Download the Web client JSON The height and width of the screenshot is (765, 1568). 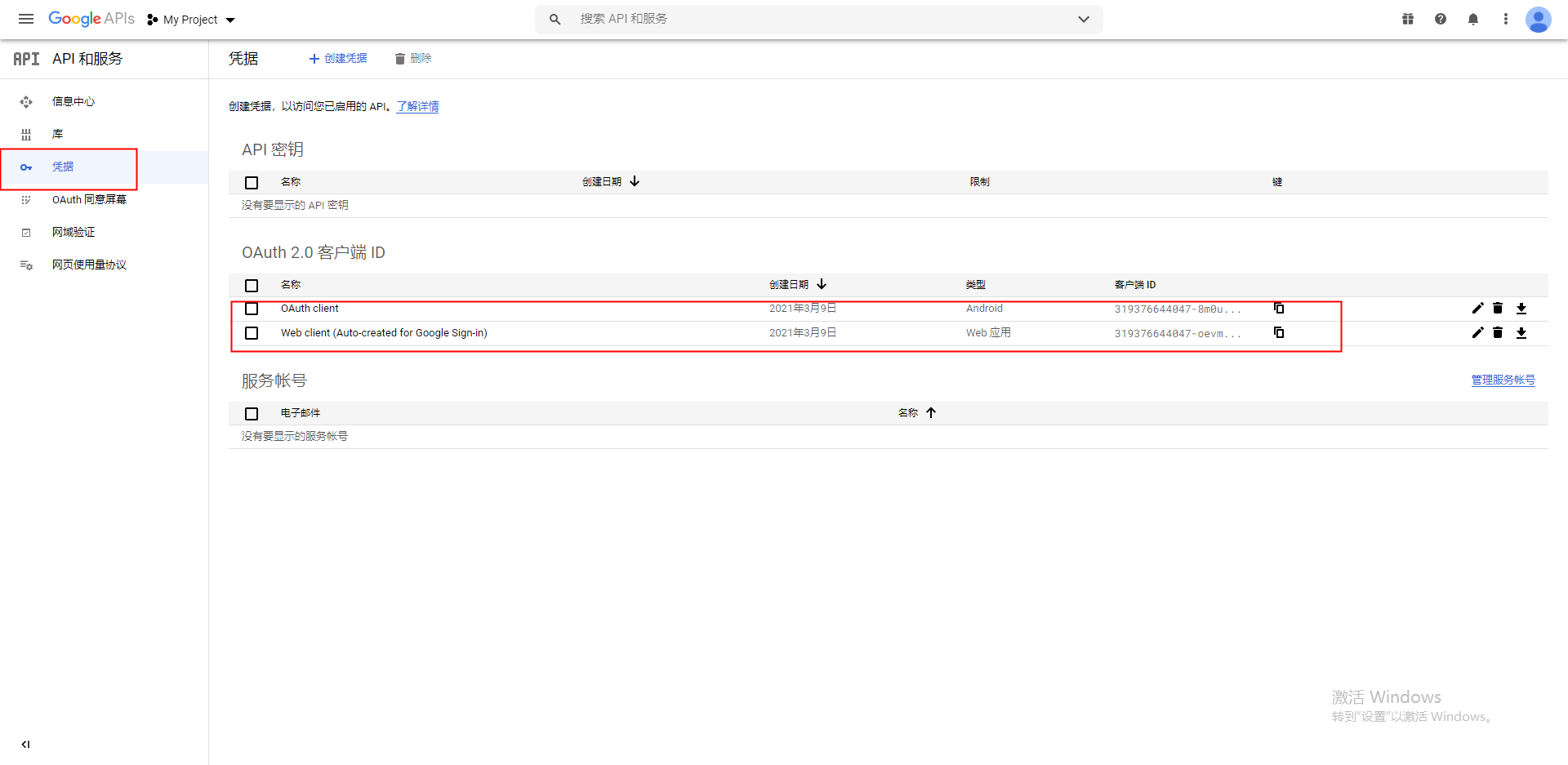[1522, 332]
